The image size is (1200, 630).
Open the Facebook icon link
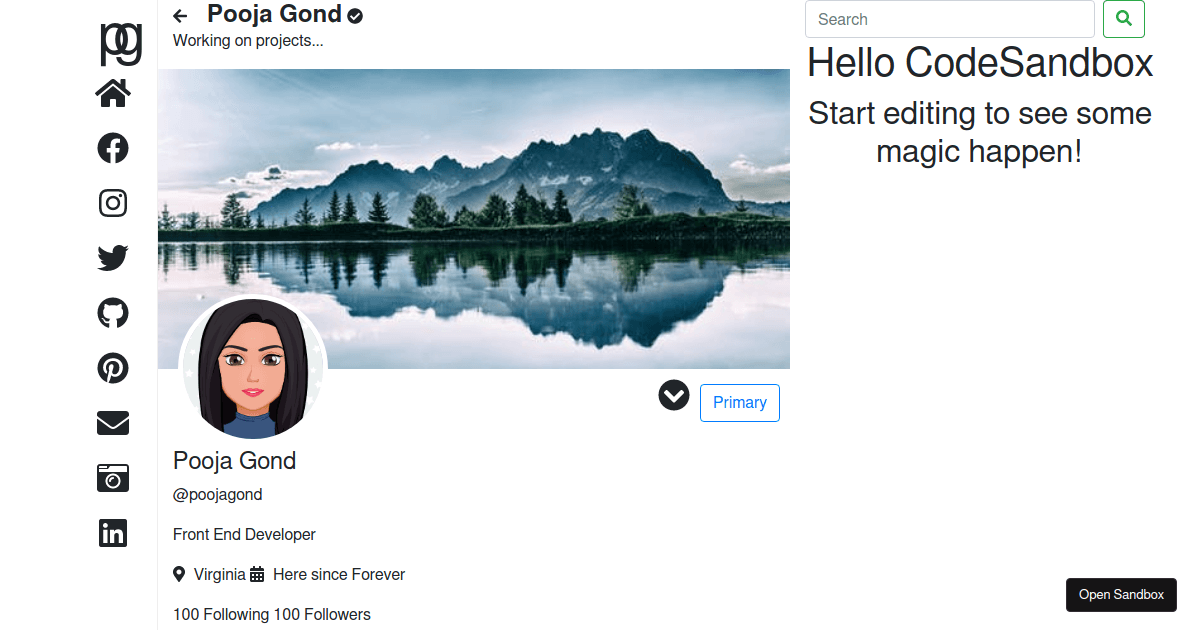pos(113,148)
